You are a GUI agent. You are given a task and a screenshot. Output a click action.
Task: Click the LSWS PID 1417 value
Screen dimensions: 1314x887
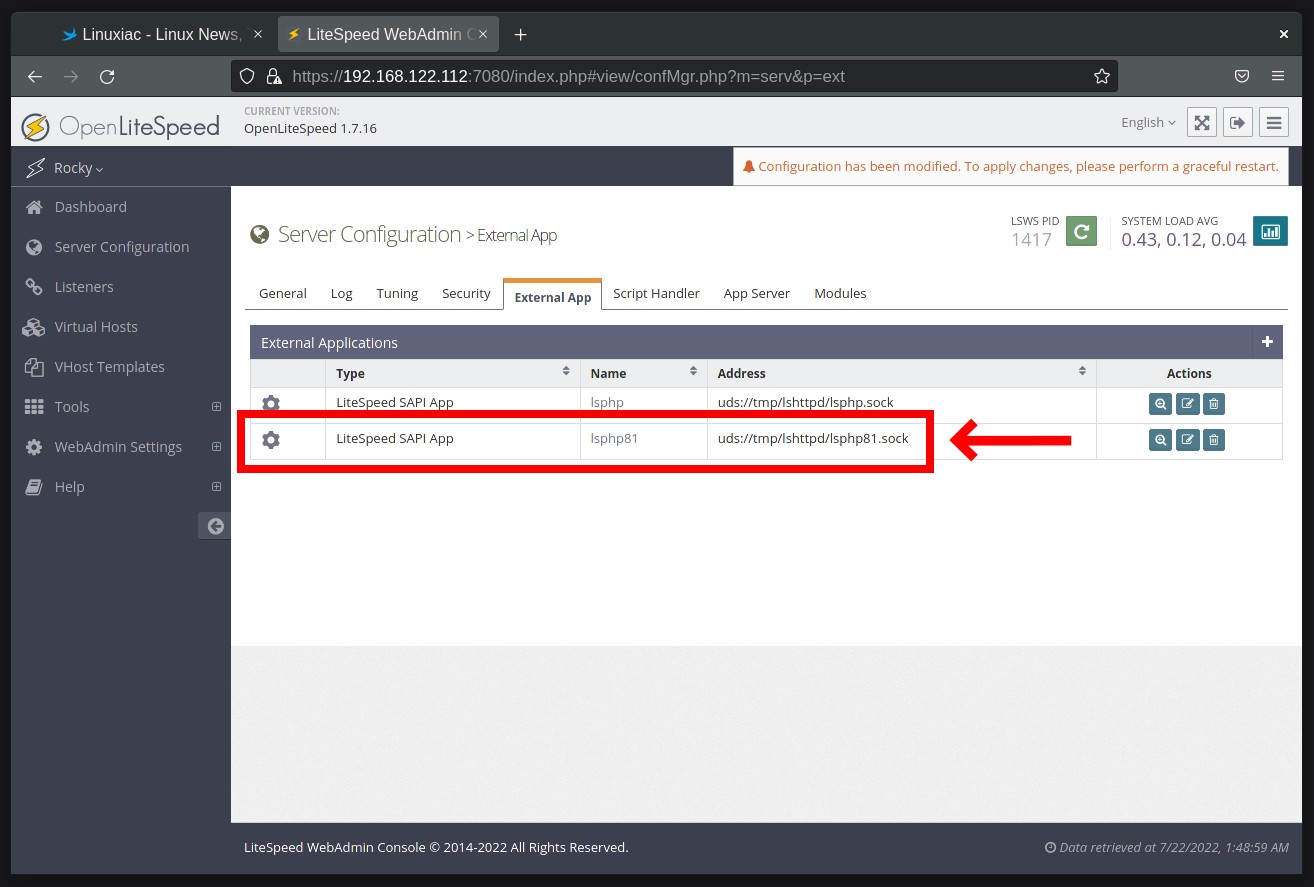pos(1031,240)
